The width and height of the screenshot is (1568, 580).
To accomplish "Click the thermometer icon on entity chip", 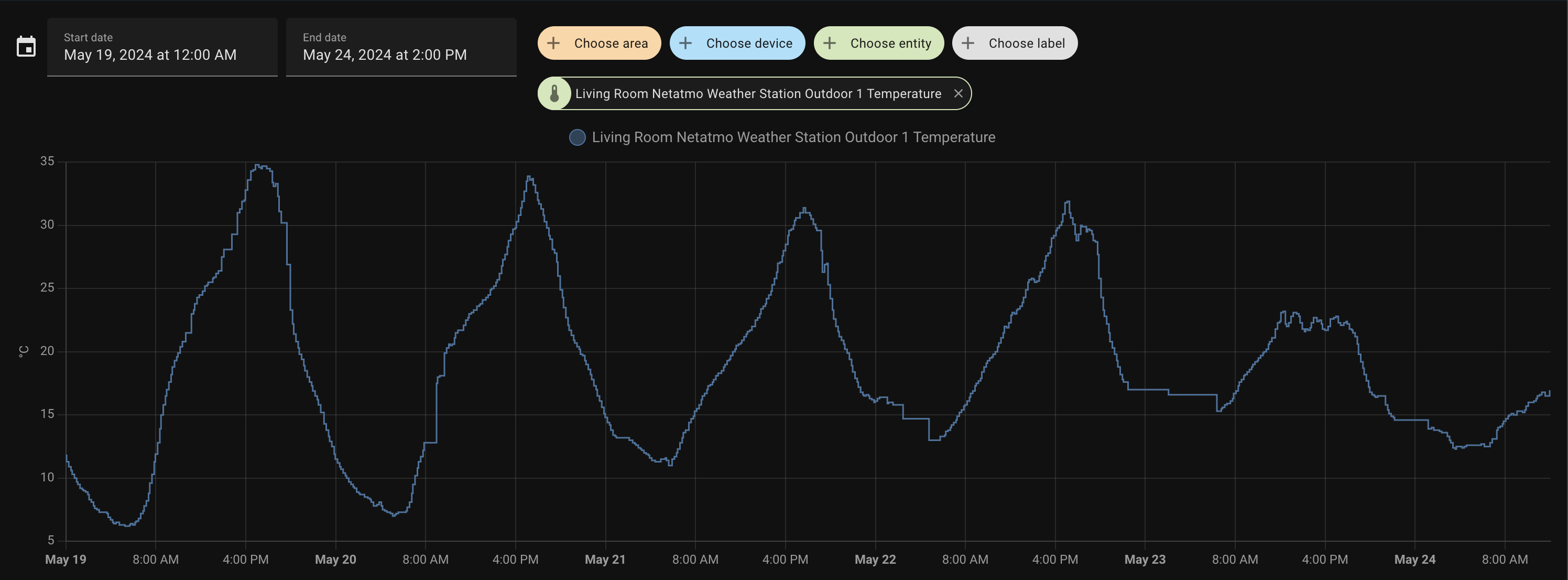I will [554, 93].
